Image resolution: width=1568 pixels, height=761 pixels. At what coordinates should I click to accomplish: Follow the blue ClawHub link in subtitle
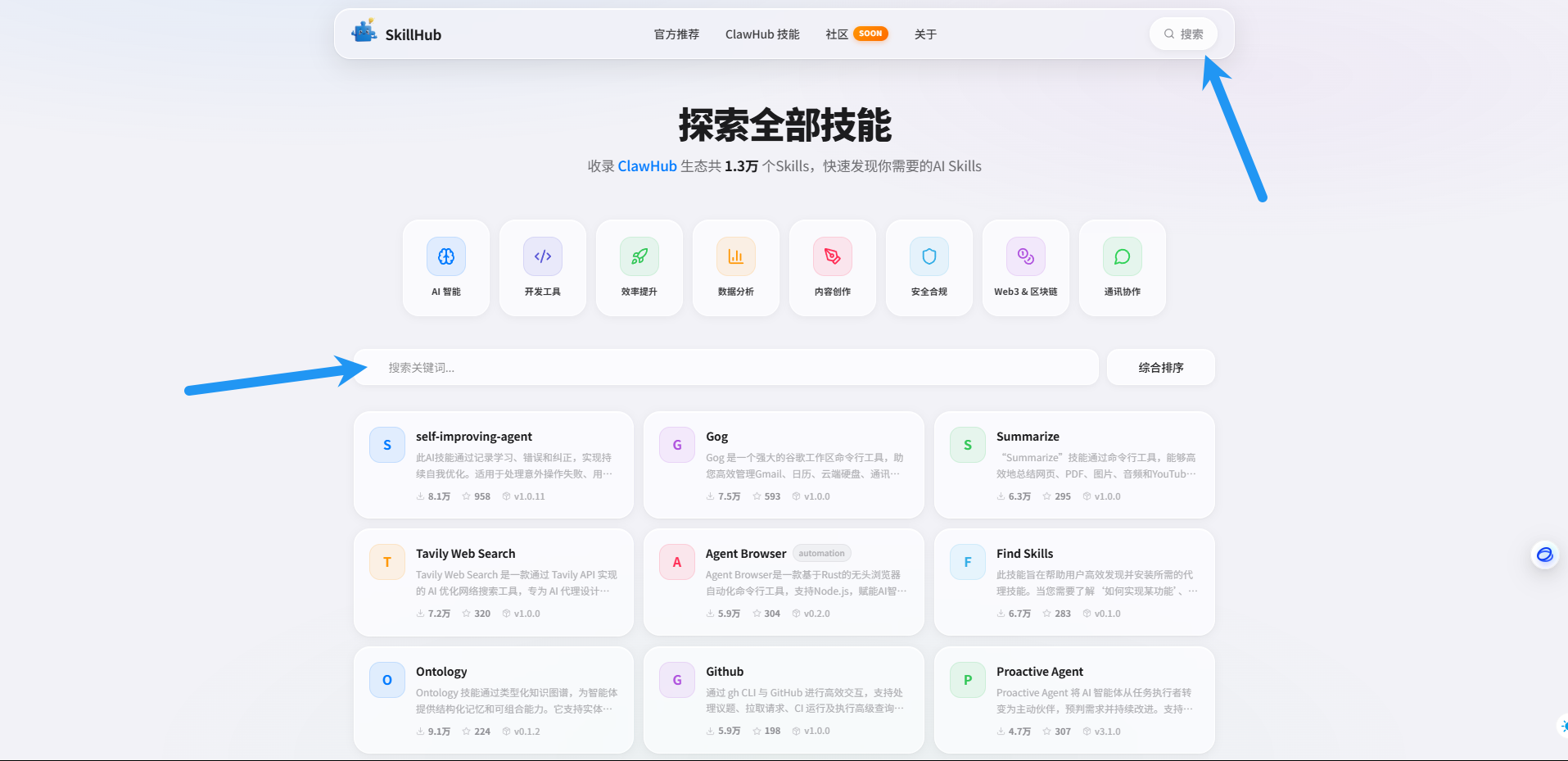pos(647,166)
